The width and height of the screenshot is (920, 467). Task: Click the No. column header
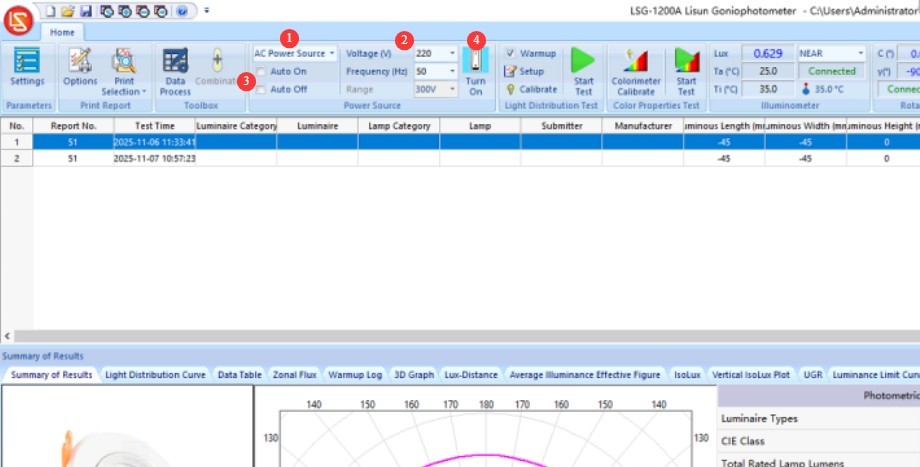16,126
